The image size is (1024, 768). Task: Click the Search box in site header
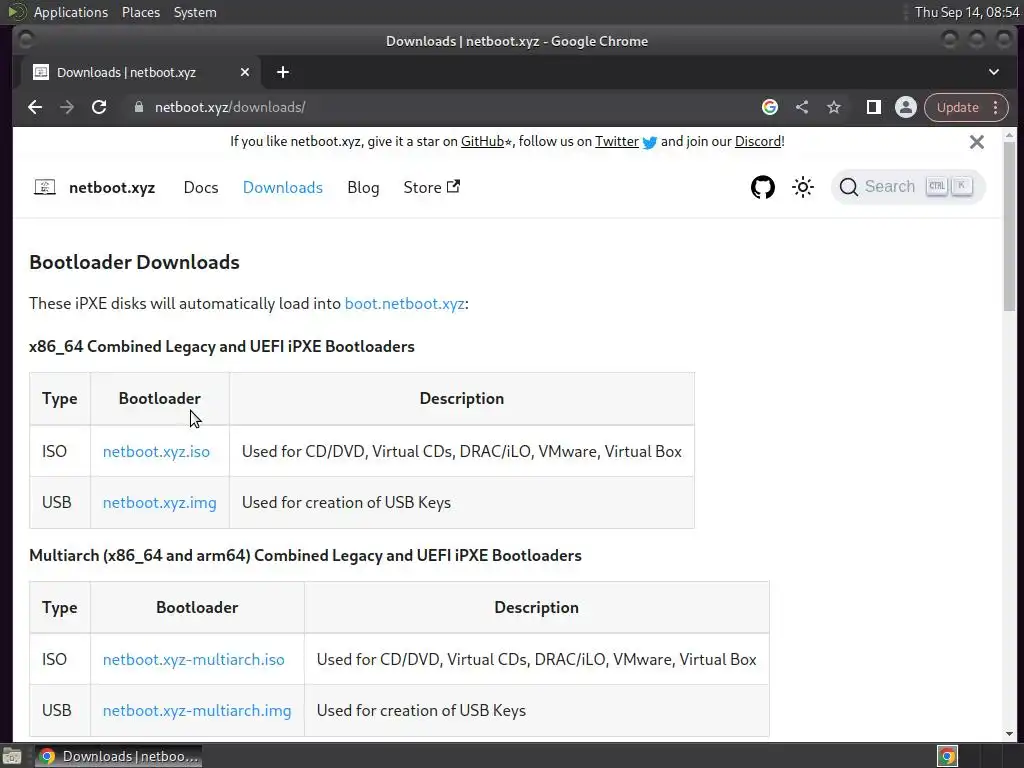point(908,187)
